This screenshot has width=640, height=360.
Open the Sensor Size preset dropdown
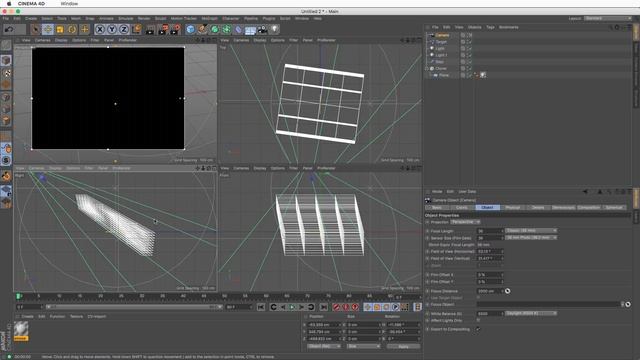tap(531, 238)
